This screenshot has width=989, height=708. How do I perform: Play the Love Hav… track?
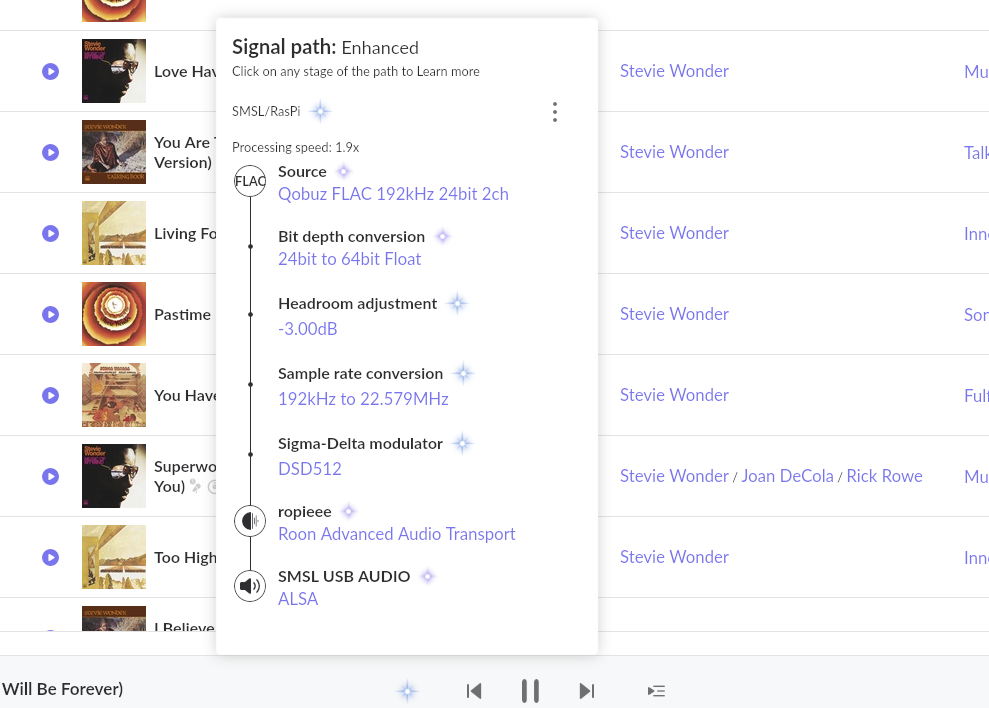[50, 71]
